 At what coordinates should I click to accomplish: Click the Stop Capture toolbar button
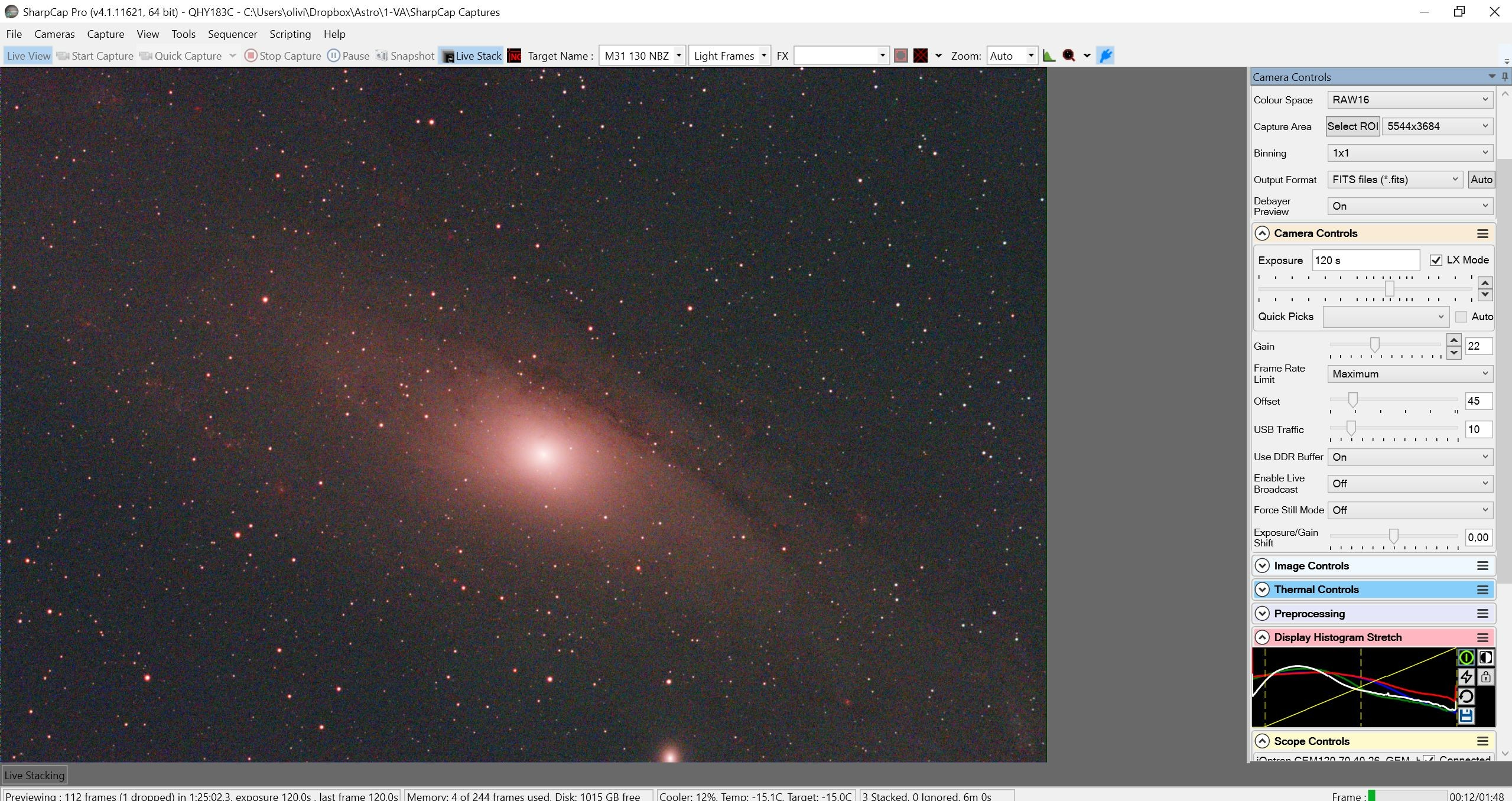283,56
